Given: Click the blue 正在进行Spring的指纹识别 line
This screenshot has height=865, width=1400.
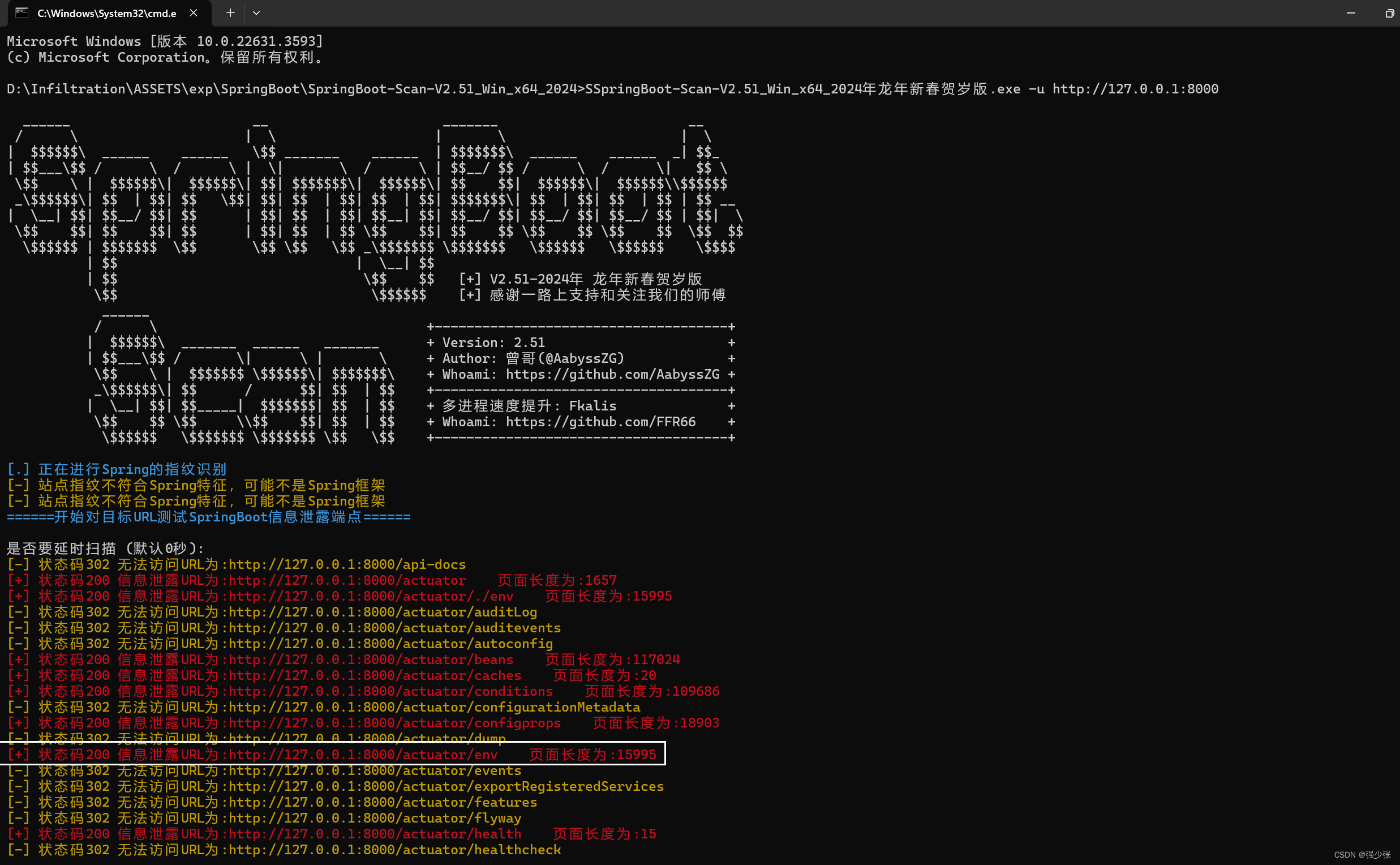Looking at the screenshot, I should click(117, 469).
